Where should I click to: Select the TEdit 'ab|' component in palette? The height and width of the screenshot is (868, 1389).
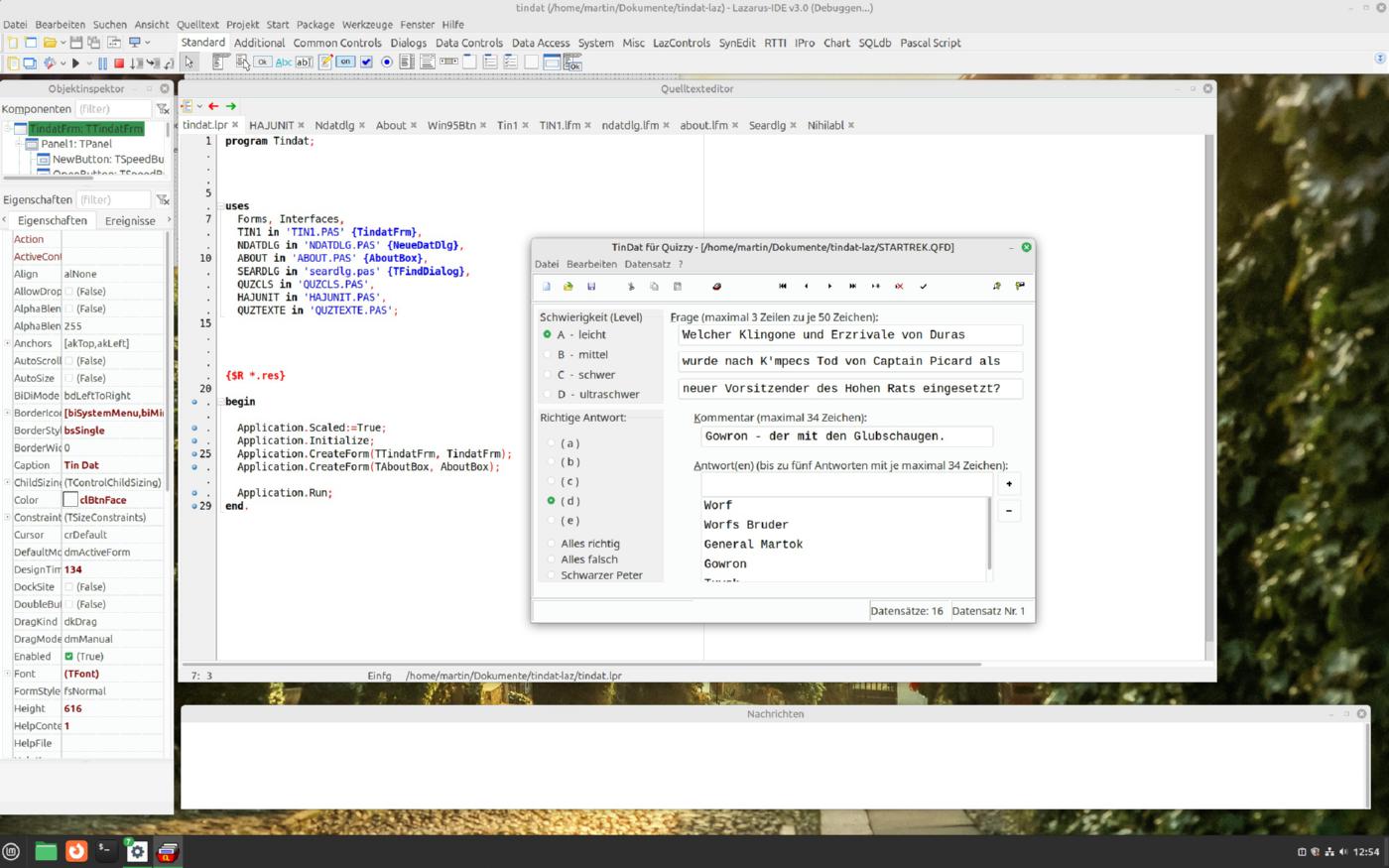pos(304,62)
